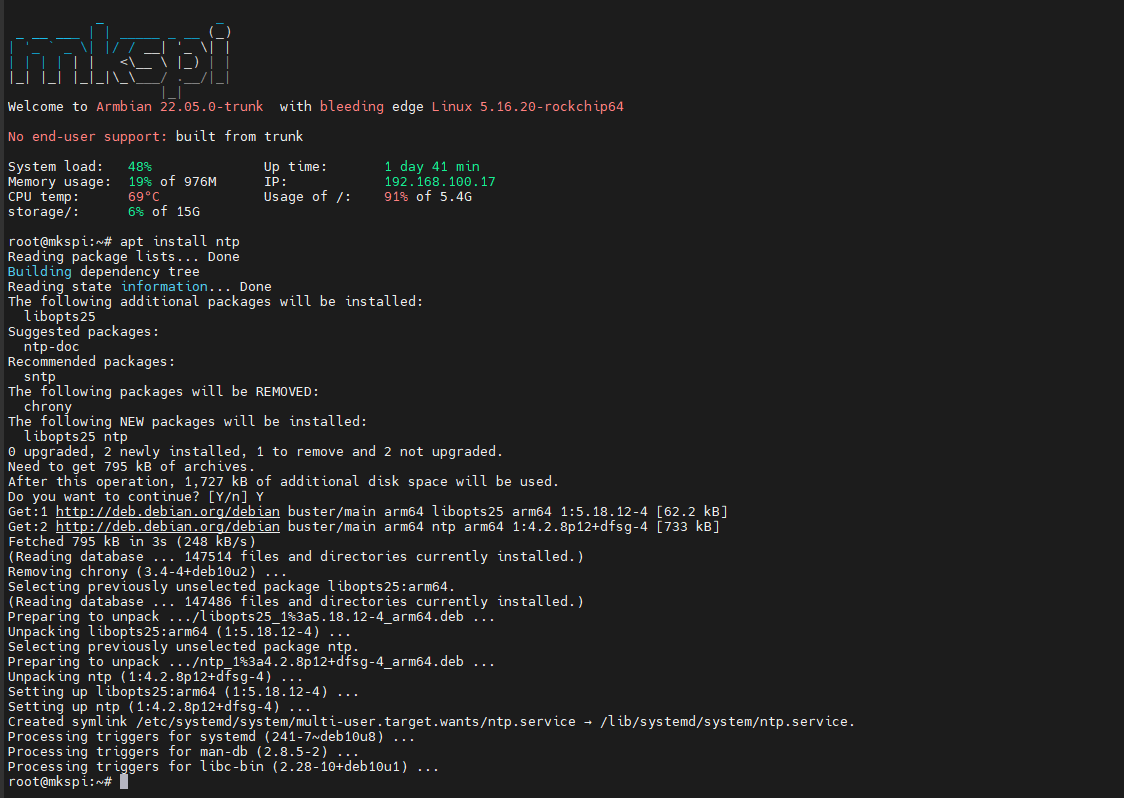Click the 'sntp' recommended package
Screen dimensions: 1124x798
pyautogui.click(x=39, y=376)
